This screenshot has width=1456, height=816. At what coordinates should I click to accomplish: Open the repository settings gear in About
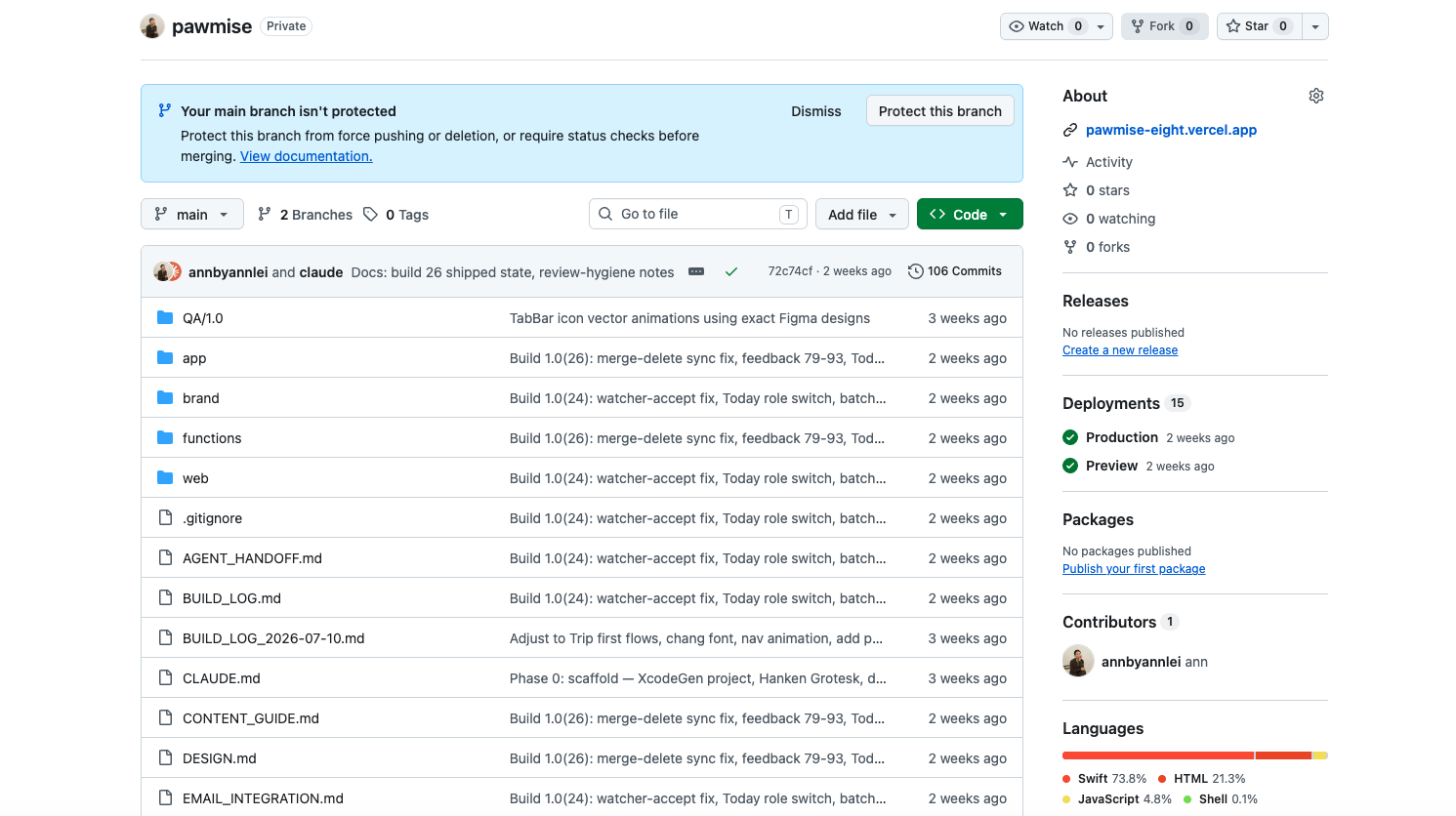[x=1316, y=96]
